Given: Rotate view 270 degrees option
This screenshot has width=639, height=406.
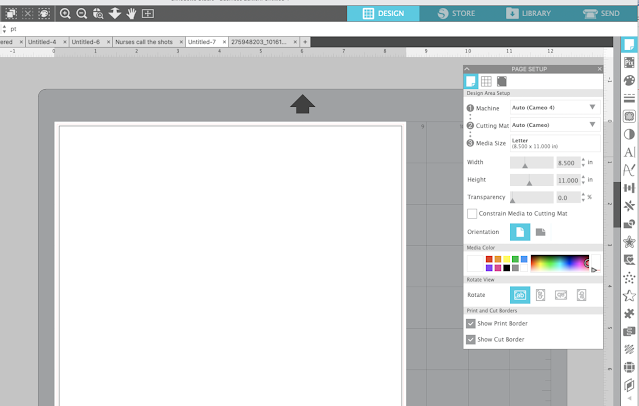Looking at the screenshot, I should (582, 295).
